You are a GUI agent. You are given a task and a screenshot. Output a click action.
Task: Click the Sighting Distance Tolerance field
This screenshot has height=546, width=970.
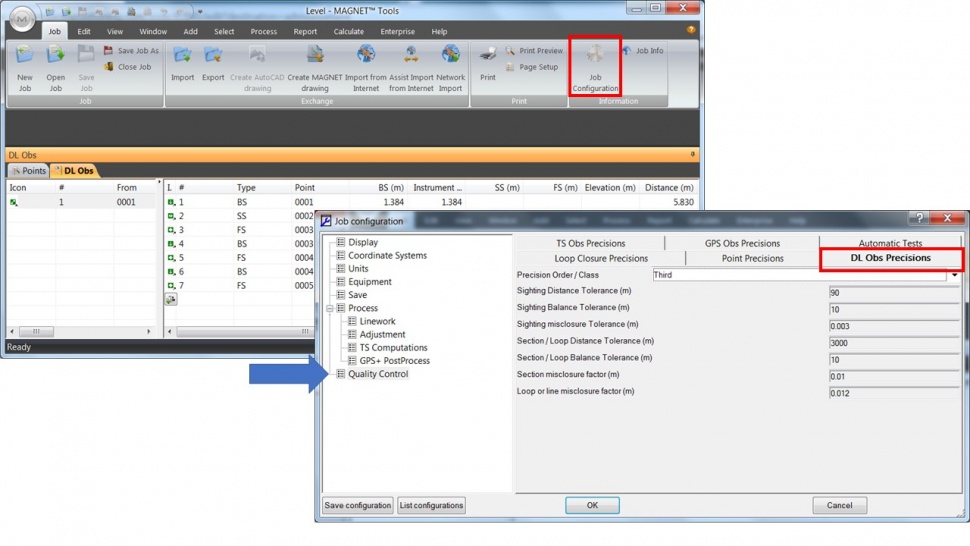click(895, 293)
